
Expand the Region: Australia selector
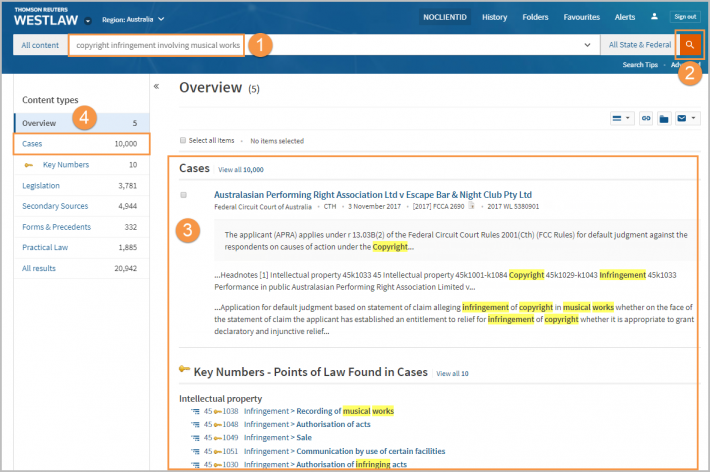pyautogui.click(x=133, y=19)
